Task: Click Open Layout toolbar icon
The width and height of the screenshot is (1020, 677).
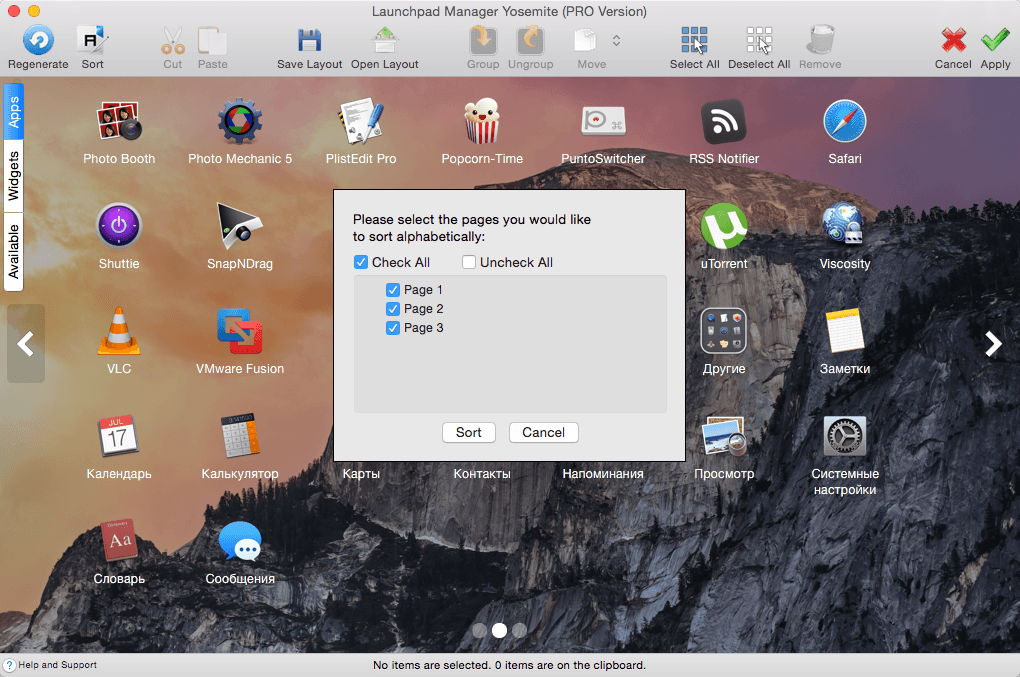Action: [x=385, y=40]
